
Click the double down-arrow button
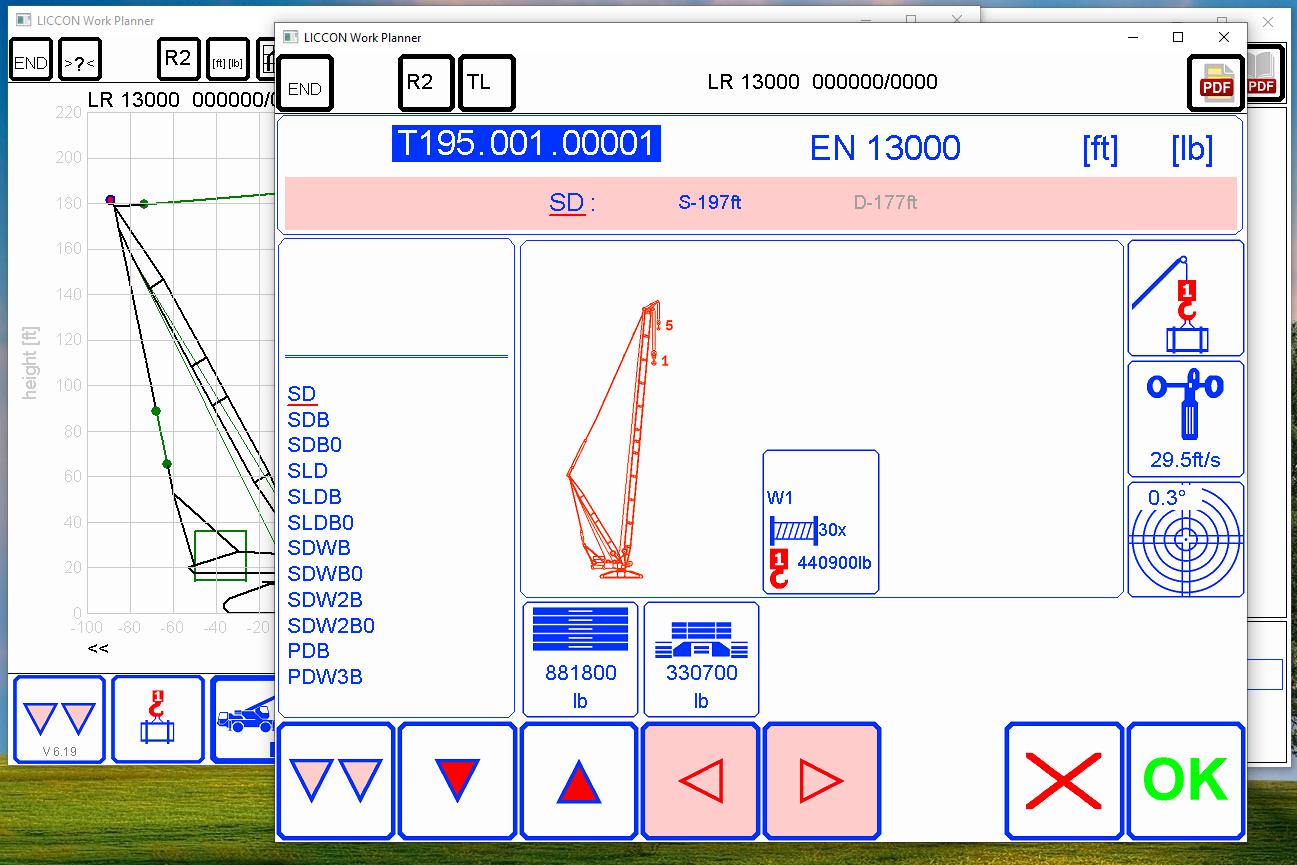click(x=335, y=780)
